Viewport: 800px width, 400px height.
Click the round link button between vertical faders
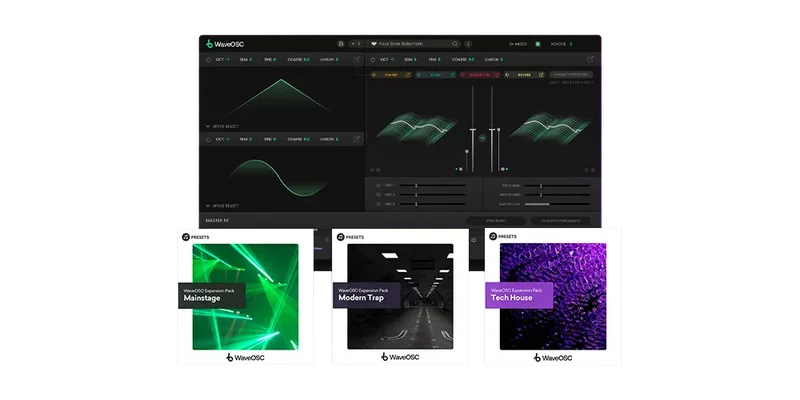click(482, 138)
